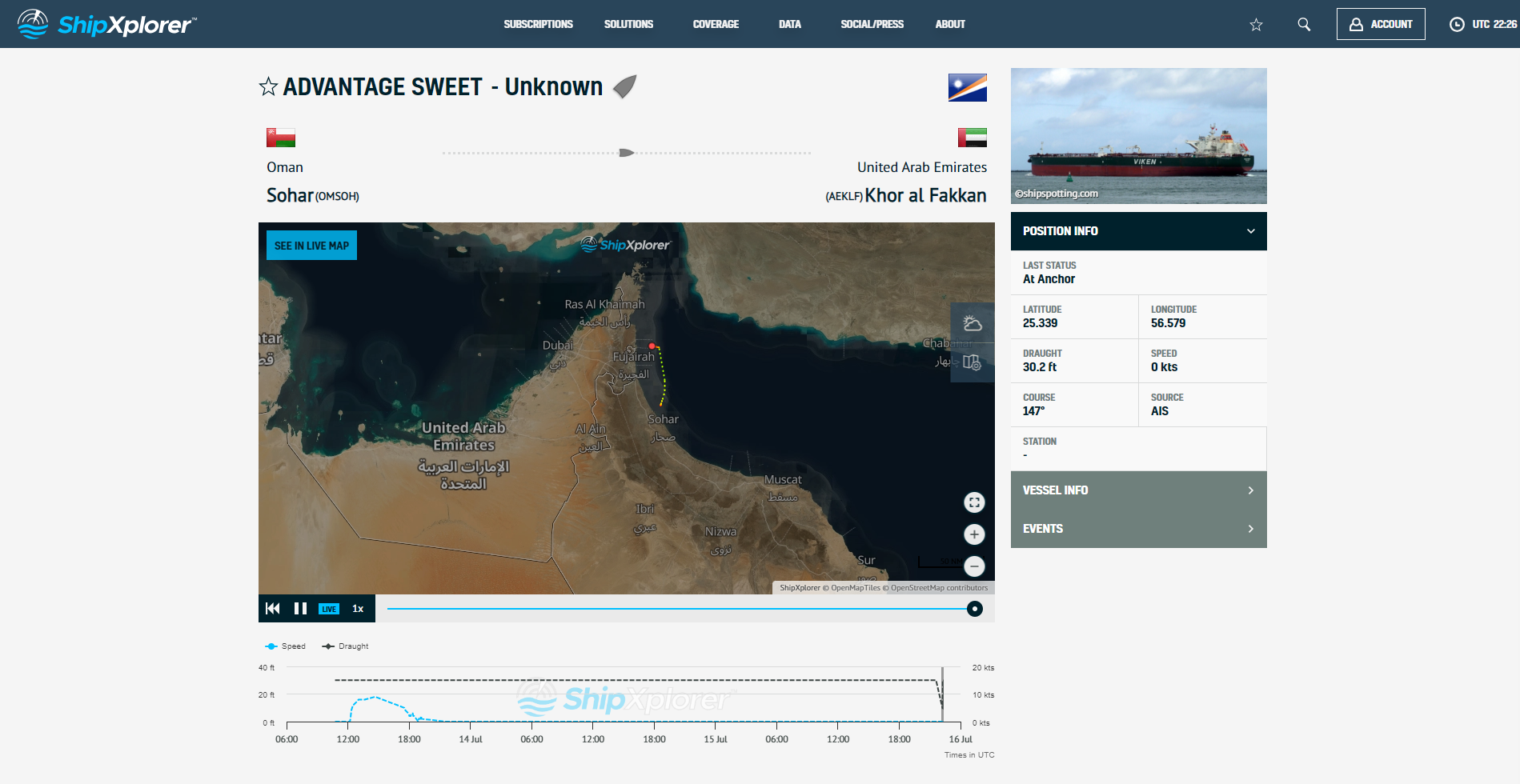Switch the map to fullscreen
1520x784 pixels.
tap(974, 502)
